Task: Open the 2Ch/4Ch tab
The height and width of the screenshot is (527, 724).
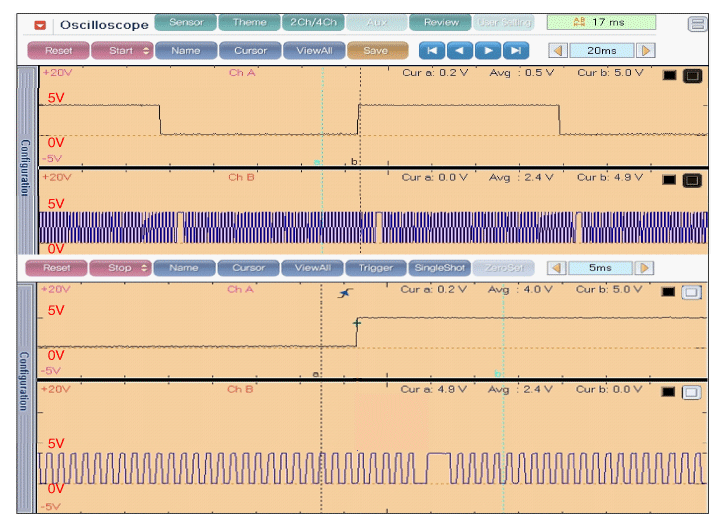Action: pos(313,22)
